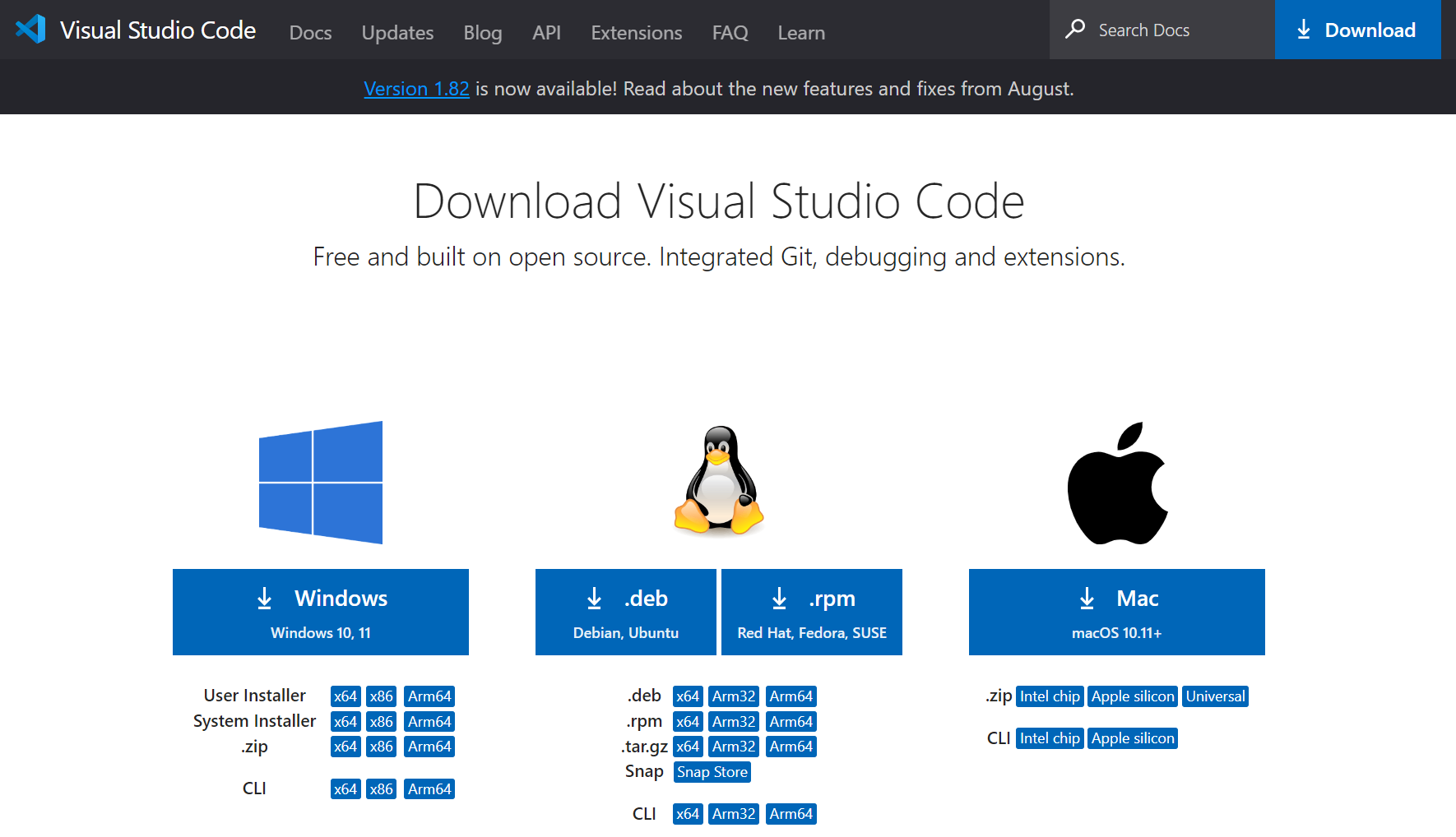
Task: Click the big Mac download button
Action: (x=1117, y=612)
